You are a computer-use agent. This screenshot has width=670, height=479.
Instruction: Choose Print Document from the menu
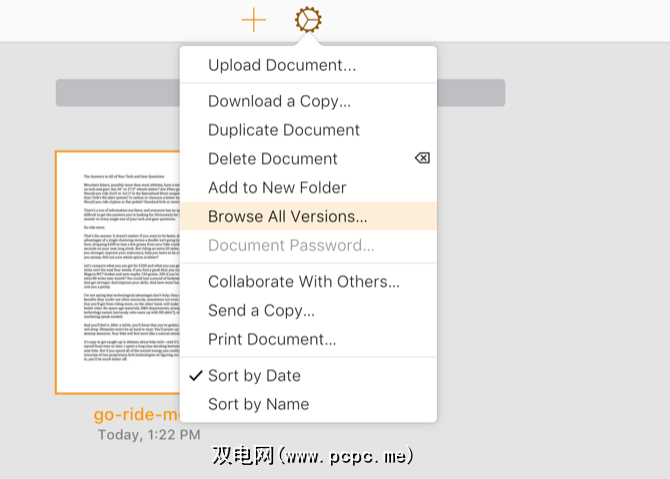point(272,339)
